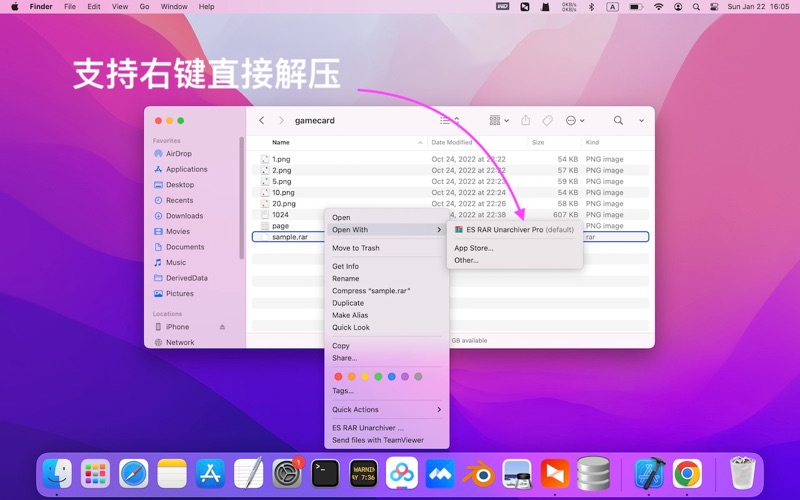Select the Downloads sidebar folder
800x500 pixels.
(x=179, y=216)
